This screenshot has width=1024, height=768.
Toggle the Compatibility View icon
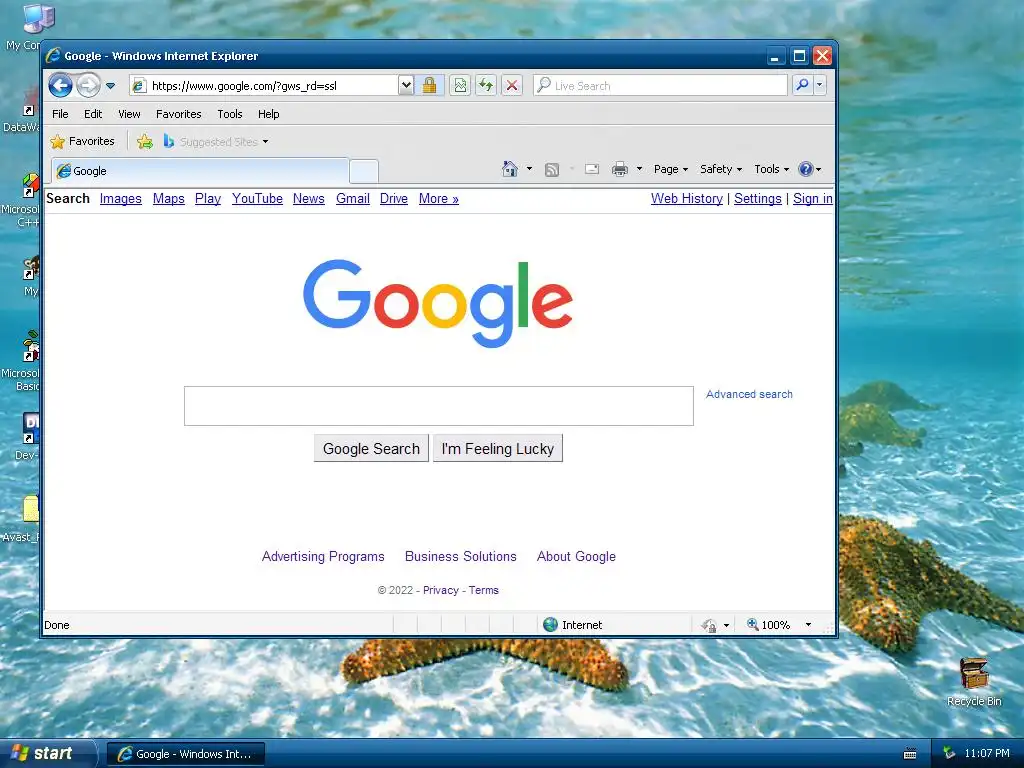(x=460, y=86)
